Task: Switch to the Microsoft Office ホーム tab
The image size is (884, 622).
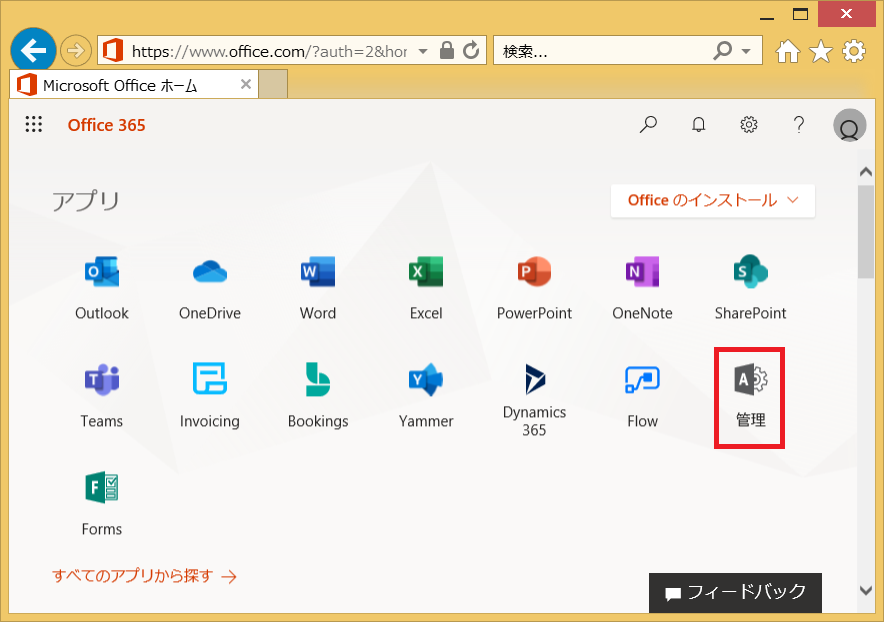Action: click(134, 85)
